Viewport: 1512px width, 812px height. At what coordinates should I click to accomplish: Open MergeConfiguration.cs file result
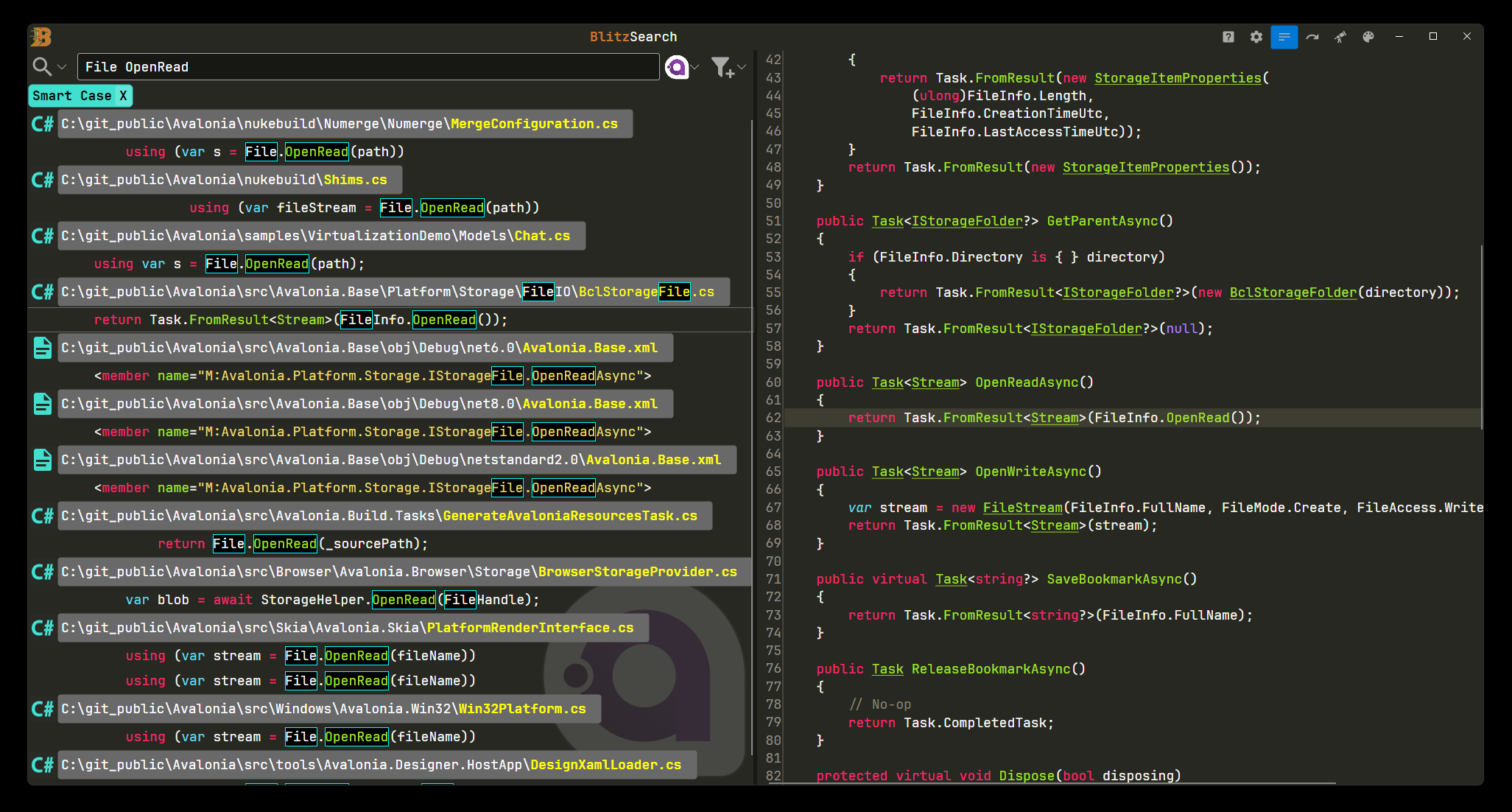345,124
